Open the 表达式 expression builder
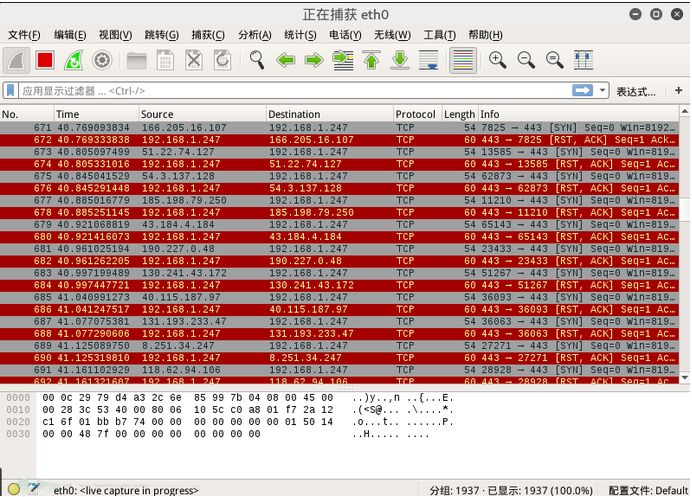The image size is (692, 497). 636,91
